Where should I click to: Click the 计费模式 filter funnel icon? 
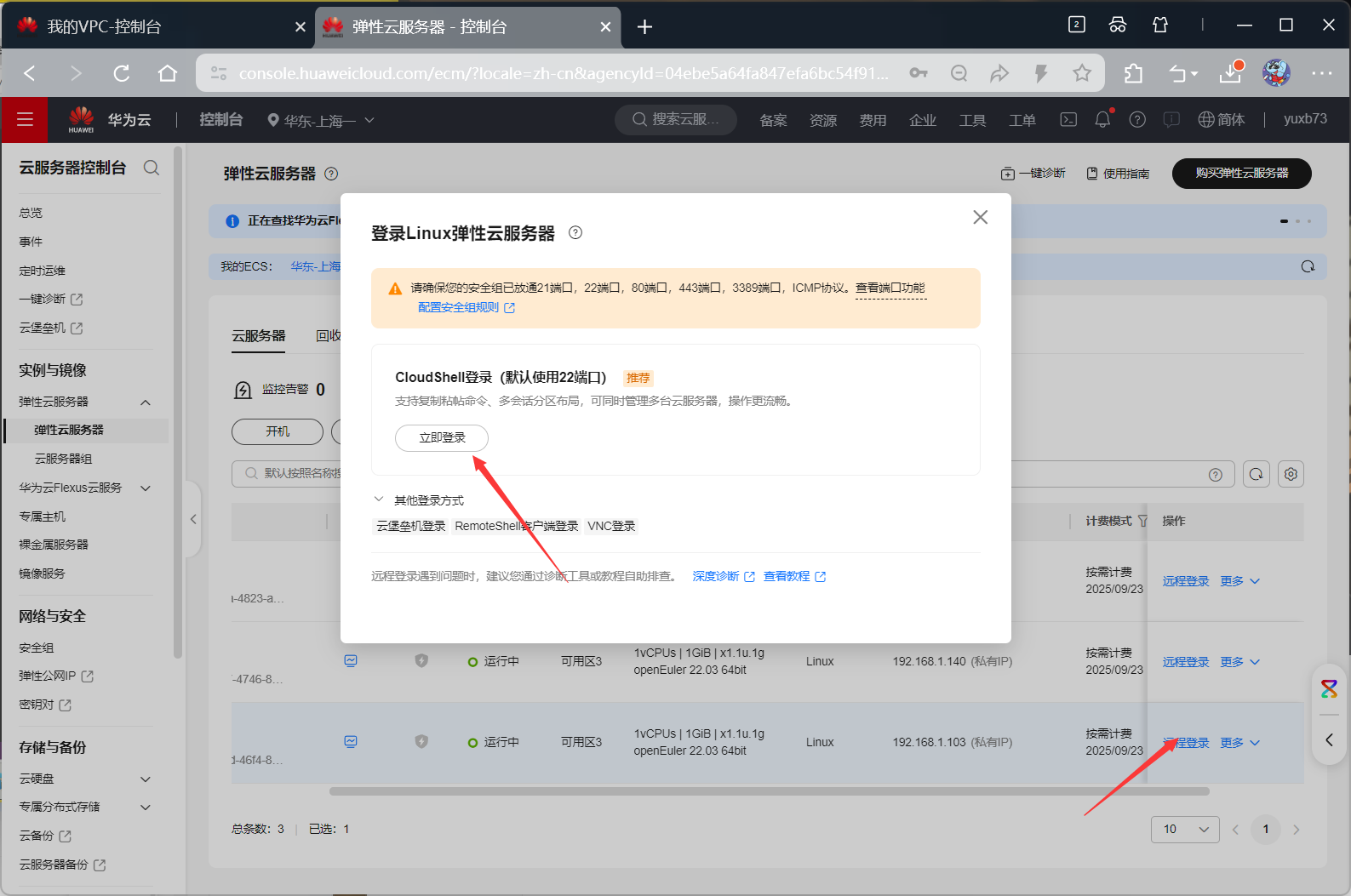[1142, 521]
